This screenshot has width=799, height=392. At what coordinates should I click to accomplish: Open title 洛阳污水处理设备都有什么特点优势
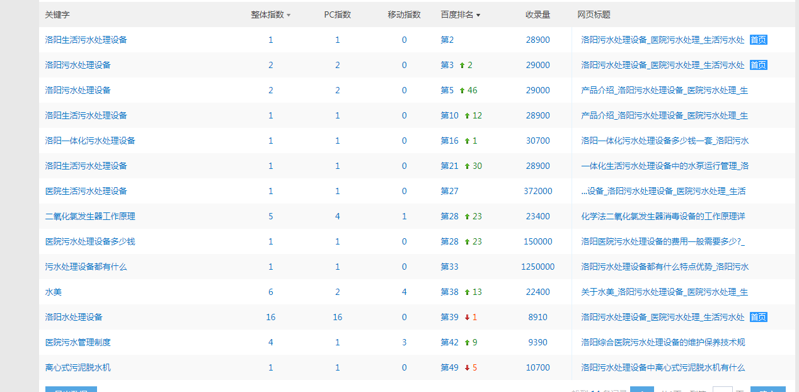pos(665,267)
